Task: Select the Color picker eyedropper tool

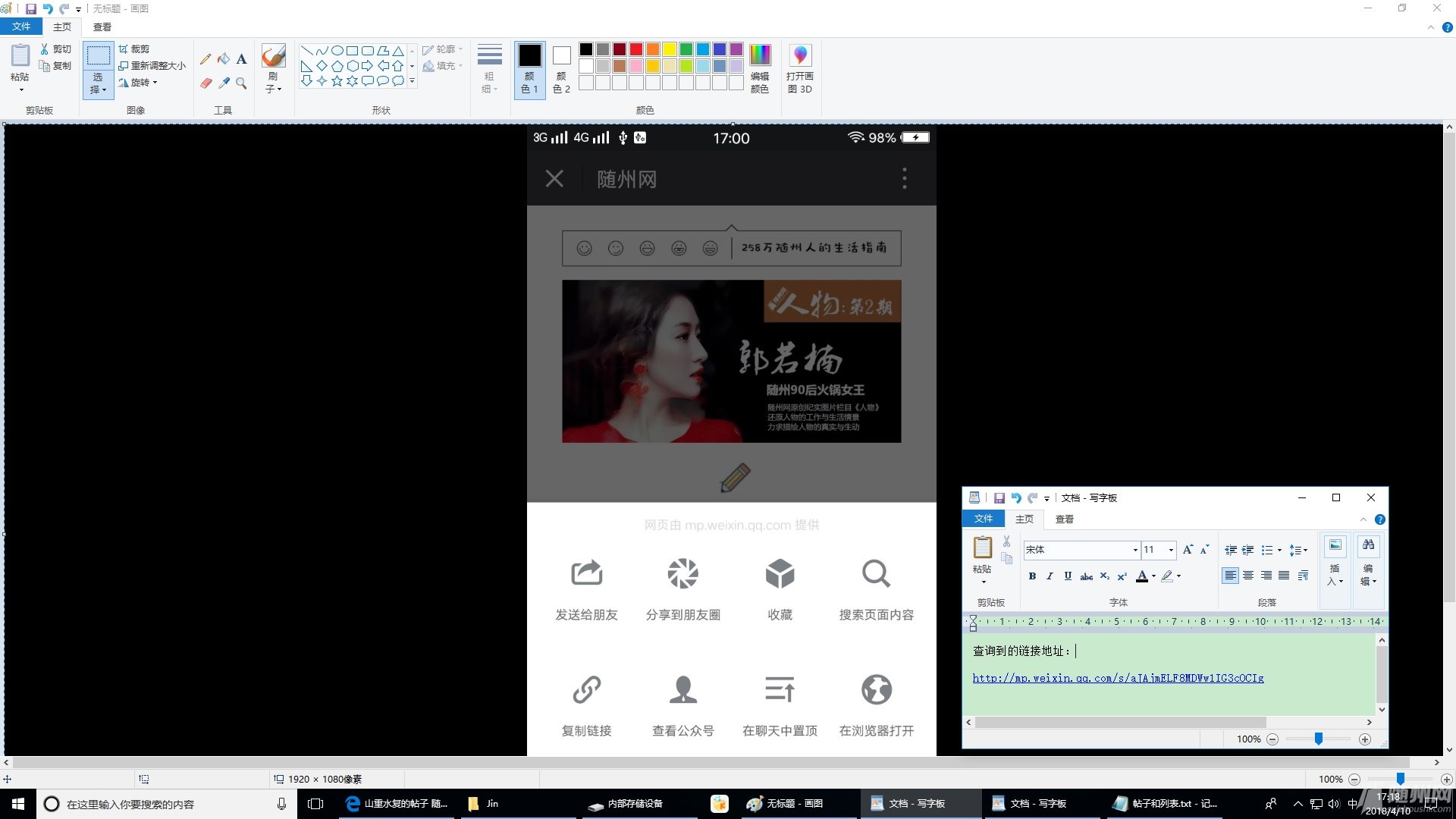Action: click(224, 83)
